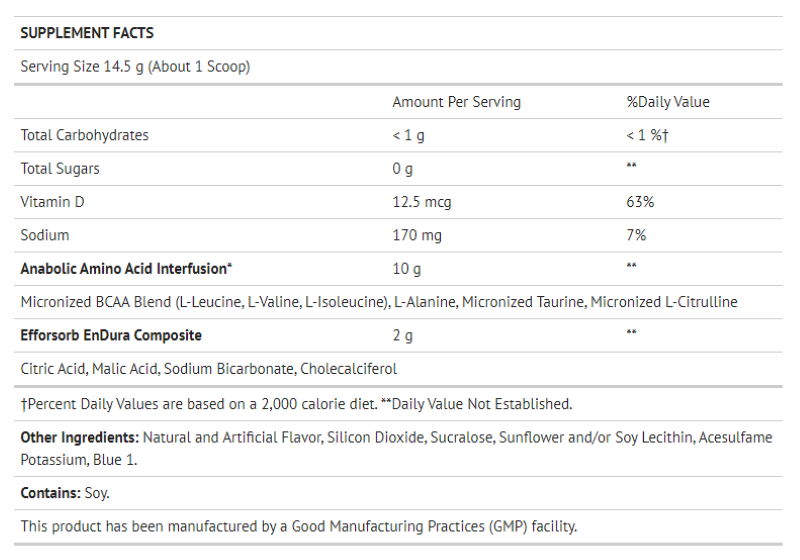Click the 7% daily value for Sodium

[x=636, y=235]
